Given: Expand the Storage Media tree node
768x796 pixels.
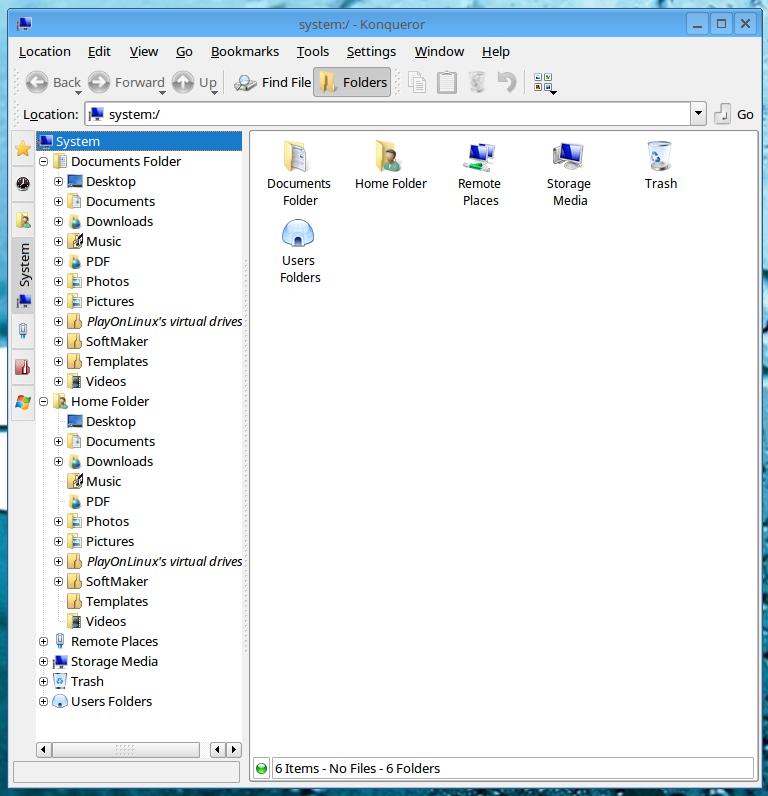Looking at the screenshot, I should point(44,661).
